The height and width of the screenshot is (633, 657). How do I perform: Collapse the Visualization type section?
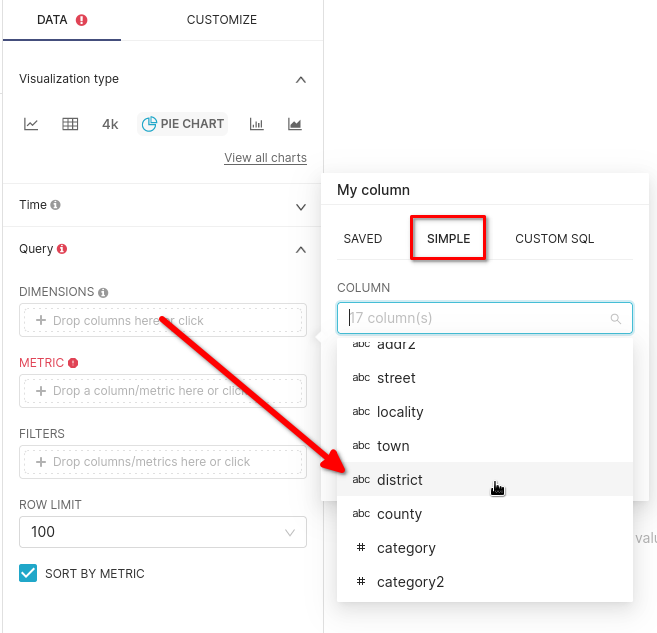(301, 79)
